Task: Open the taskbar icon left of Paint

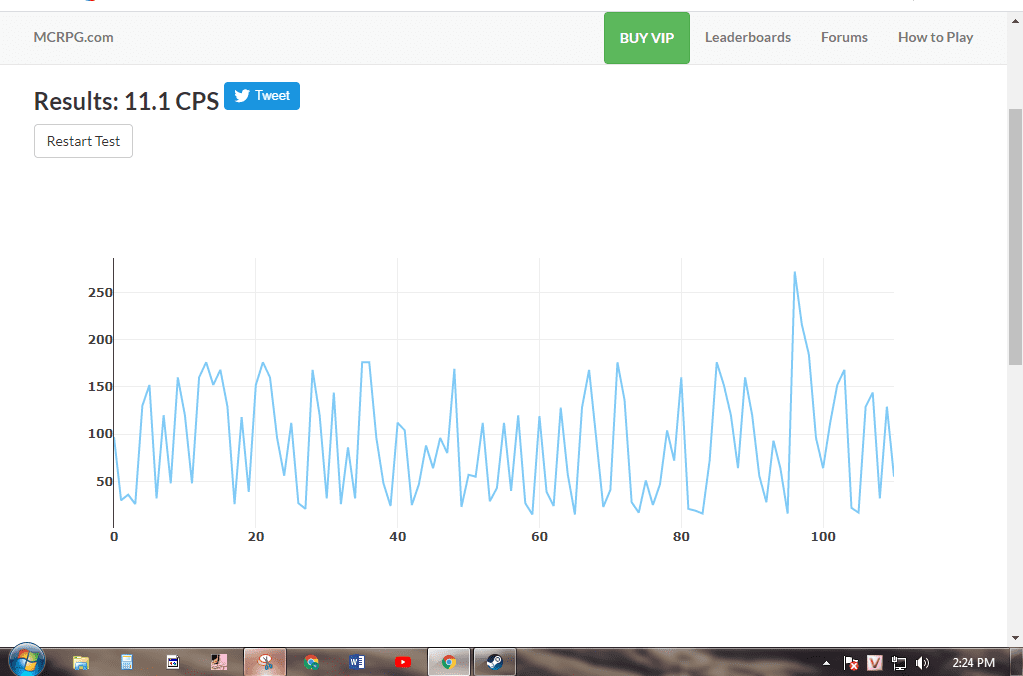Action: click(x=172, y=662)
